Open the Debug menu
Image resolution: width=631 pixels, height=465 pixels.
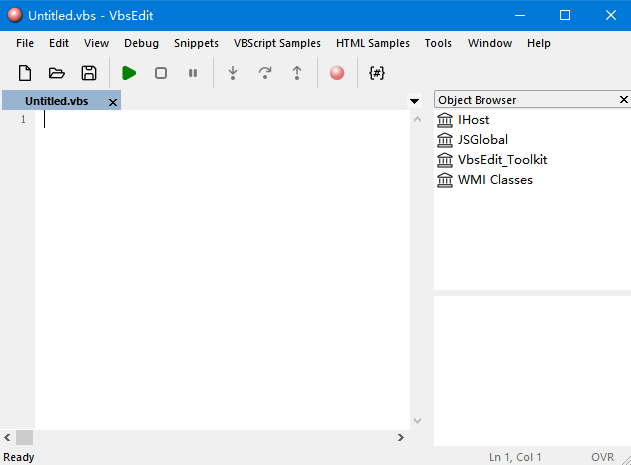point(141,43)
